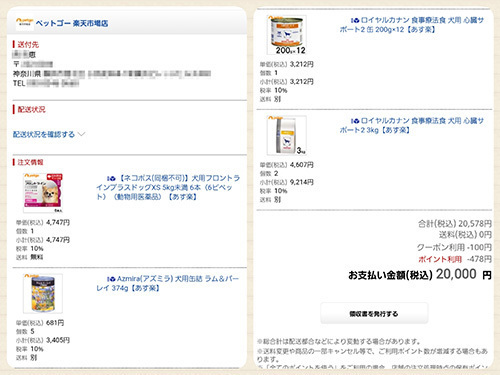
Task: Open the ロイヤルカナン 心臓サポート2 3kg link
Action: 412,125
